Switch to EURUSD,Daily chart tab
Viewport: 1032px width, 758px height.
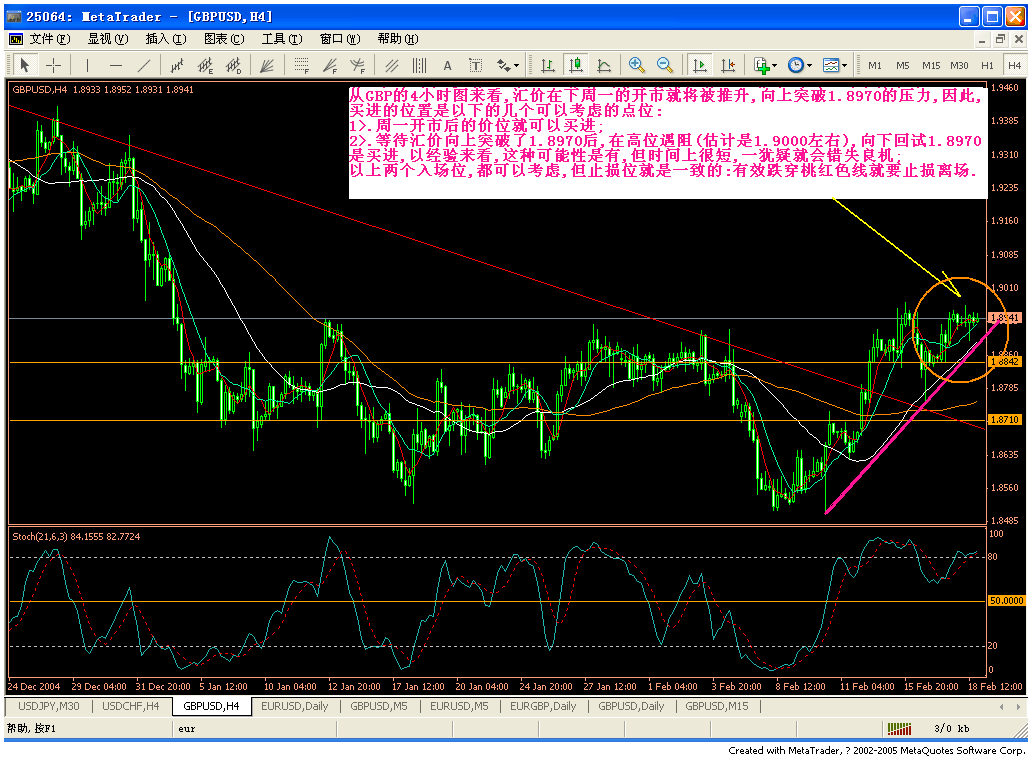click(x=295, y=706)
